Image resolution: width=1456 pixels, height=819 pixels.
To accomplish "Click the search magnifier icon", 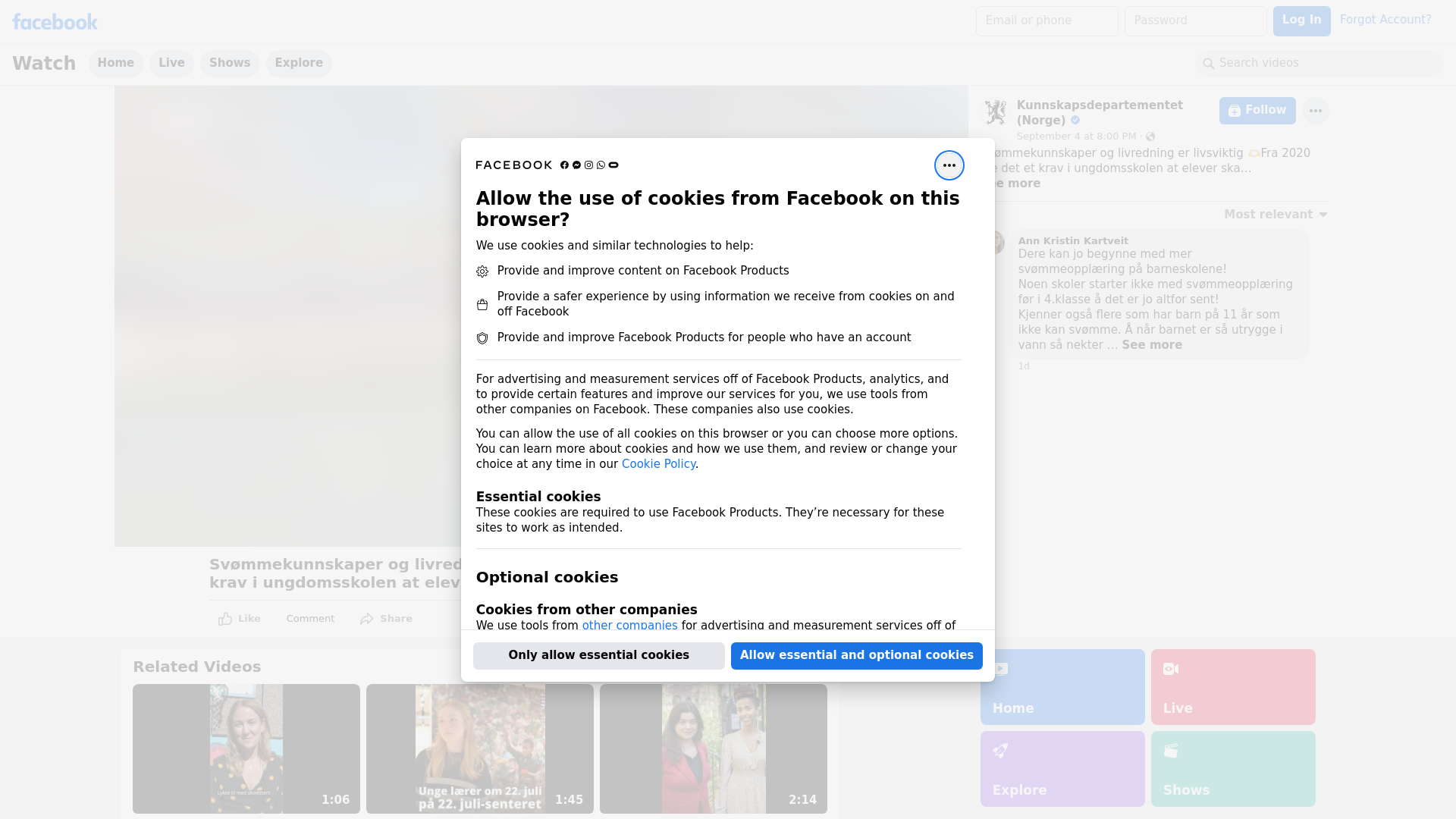I will tap(1209, 64).
